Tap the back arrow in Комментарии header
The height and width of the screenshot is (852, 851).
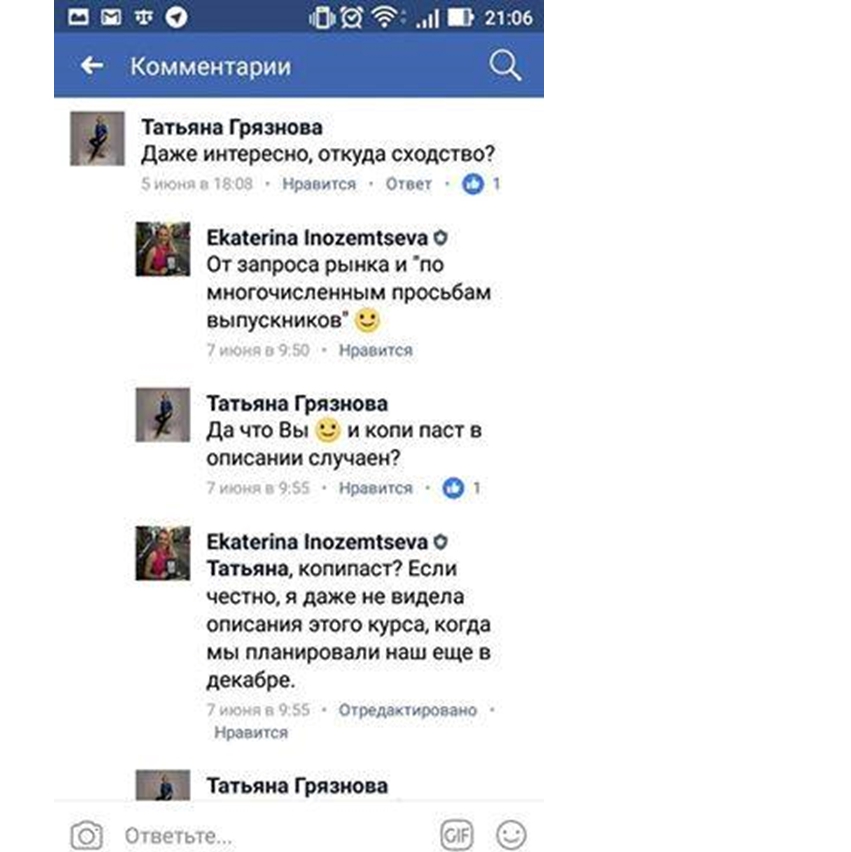[92, 66]
